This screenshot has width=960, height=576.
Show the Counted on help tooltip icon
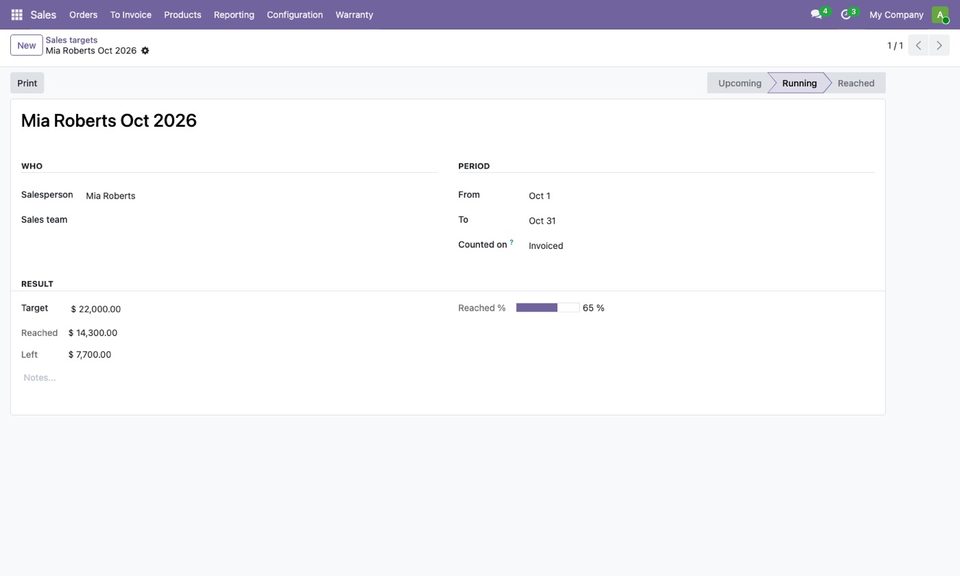click(511, 242)
